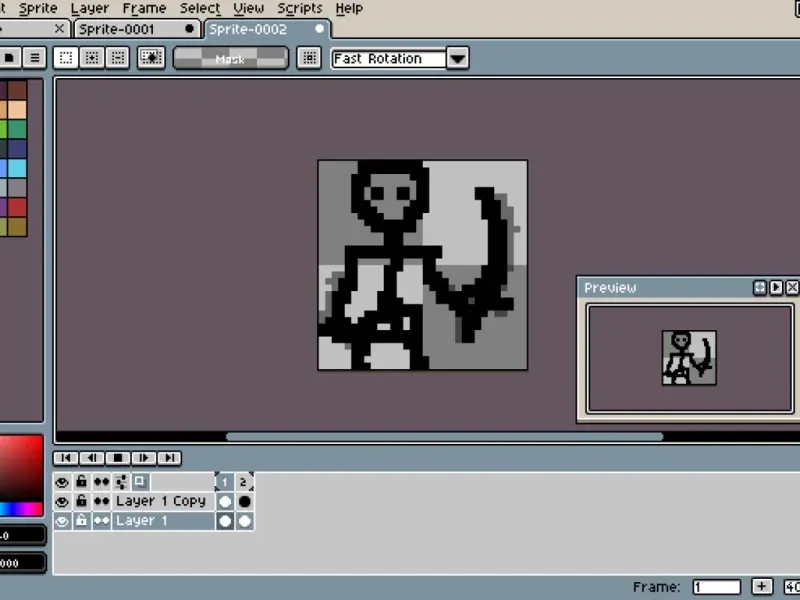Click the Preview center/fullscreen icon
The width and height of the screenshot is (800, 600).
760,287
